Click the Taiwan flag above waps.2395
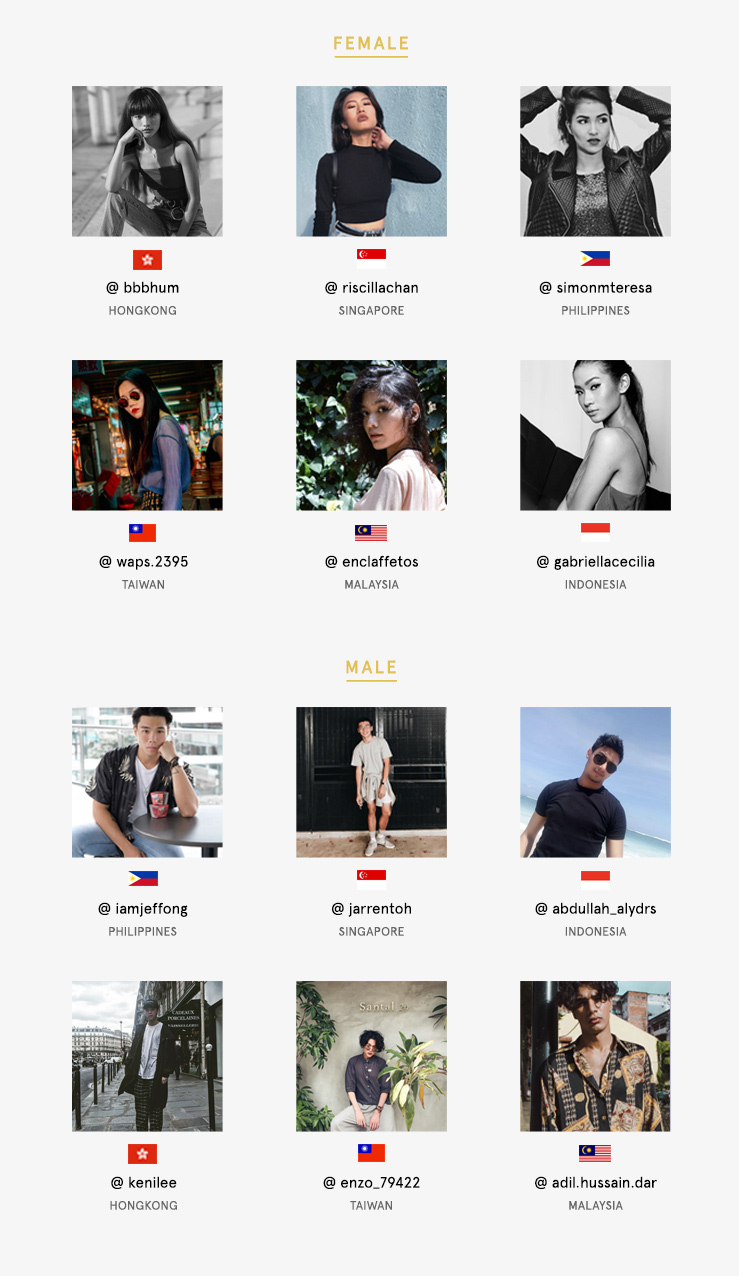 coord(142,533)
